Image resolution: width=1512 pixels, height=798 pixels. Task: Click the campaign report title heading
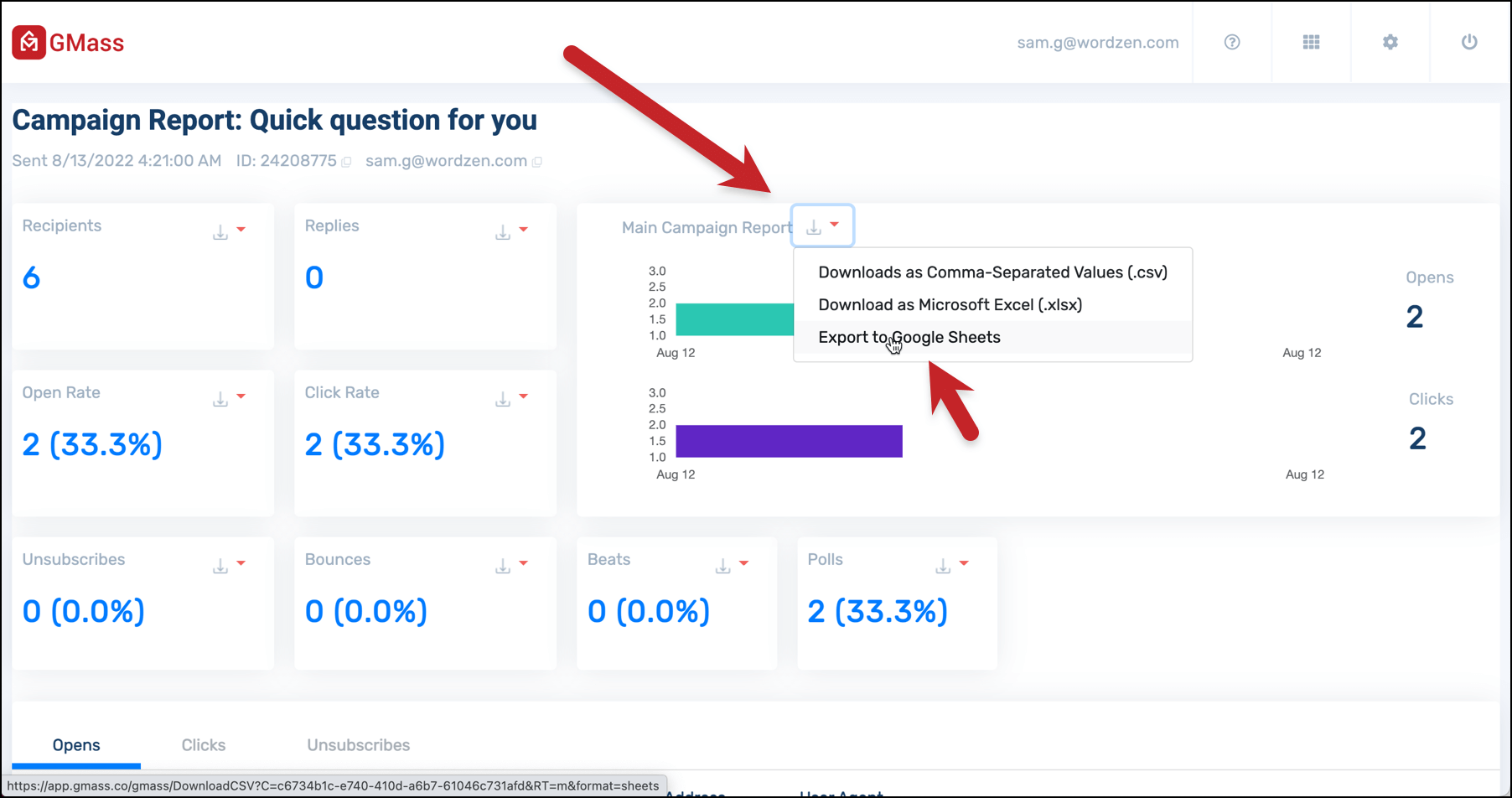275,120
